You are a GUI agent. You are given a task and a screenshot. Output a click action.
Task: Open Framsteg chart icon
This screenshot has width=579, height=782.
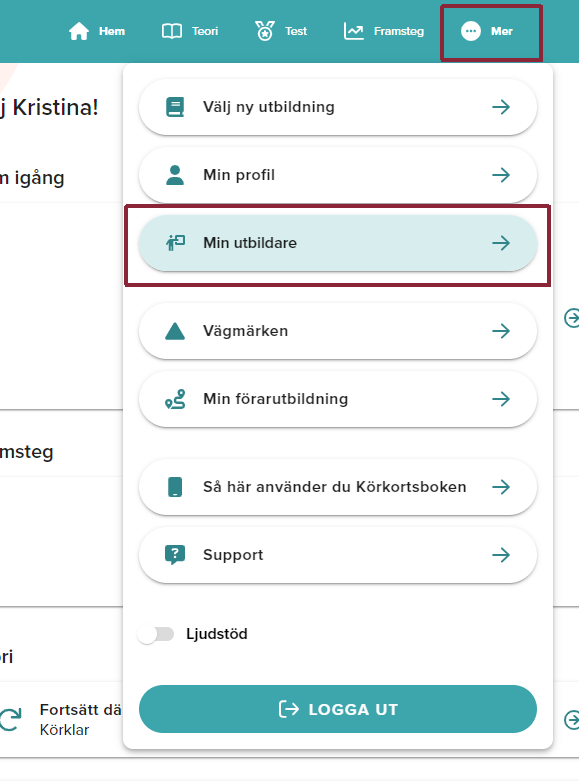point(354,31)
